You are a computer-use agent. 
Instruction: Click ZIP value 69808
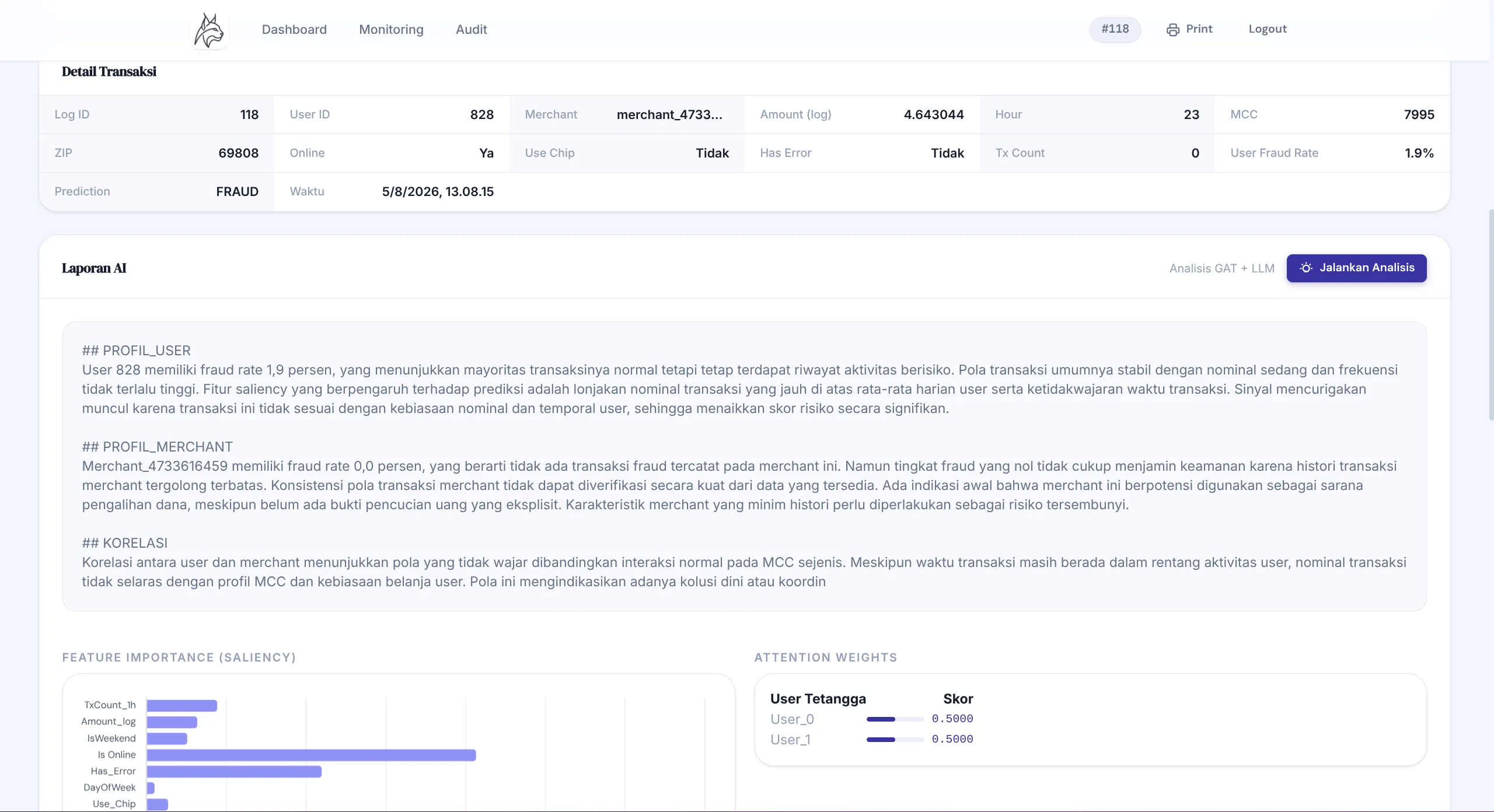238,153
